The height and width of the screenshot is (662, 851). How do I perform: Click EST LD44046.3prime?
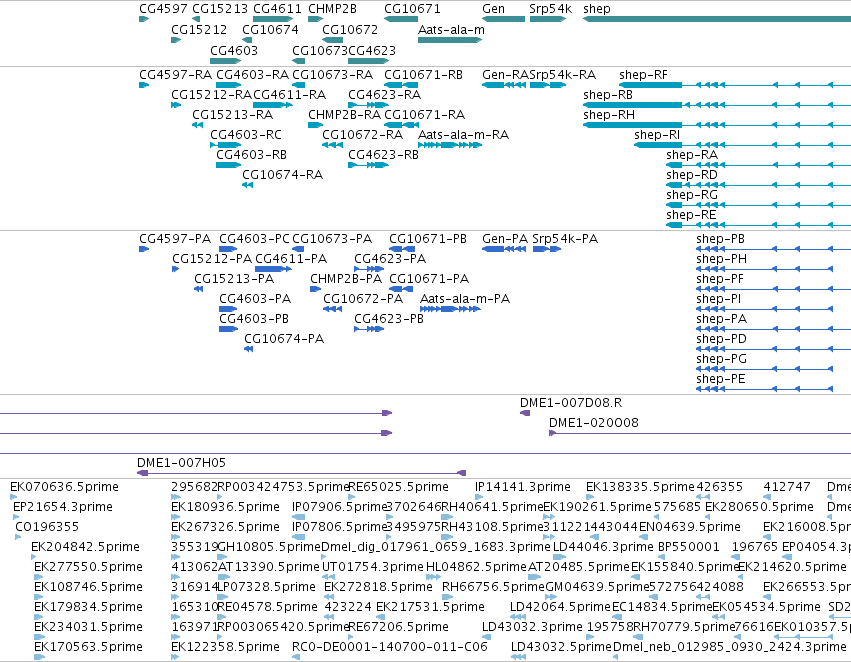pos(603,548)
